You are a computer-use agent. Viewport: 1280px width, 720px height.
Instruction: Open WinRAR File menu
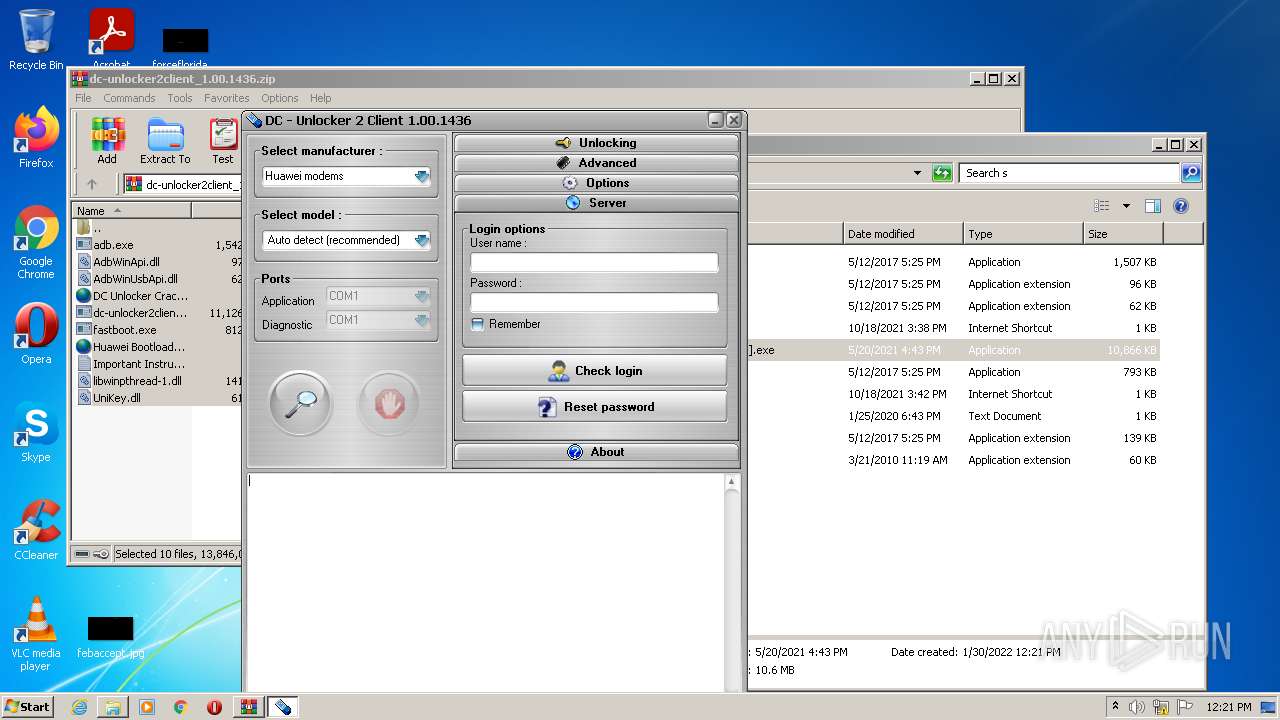coord(83,98)
